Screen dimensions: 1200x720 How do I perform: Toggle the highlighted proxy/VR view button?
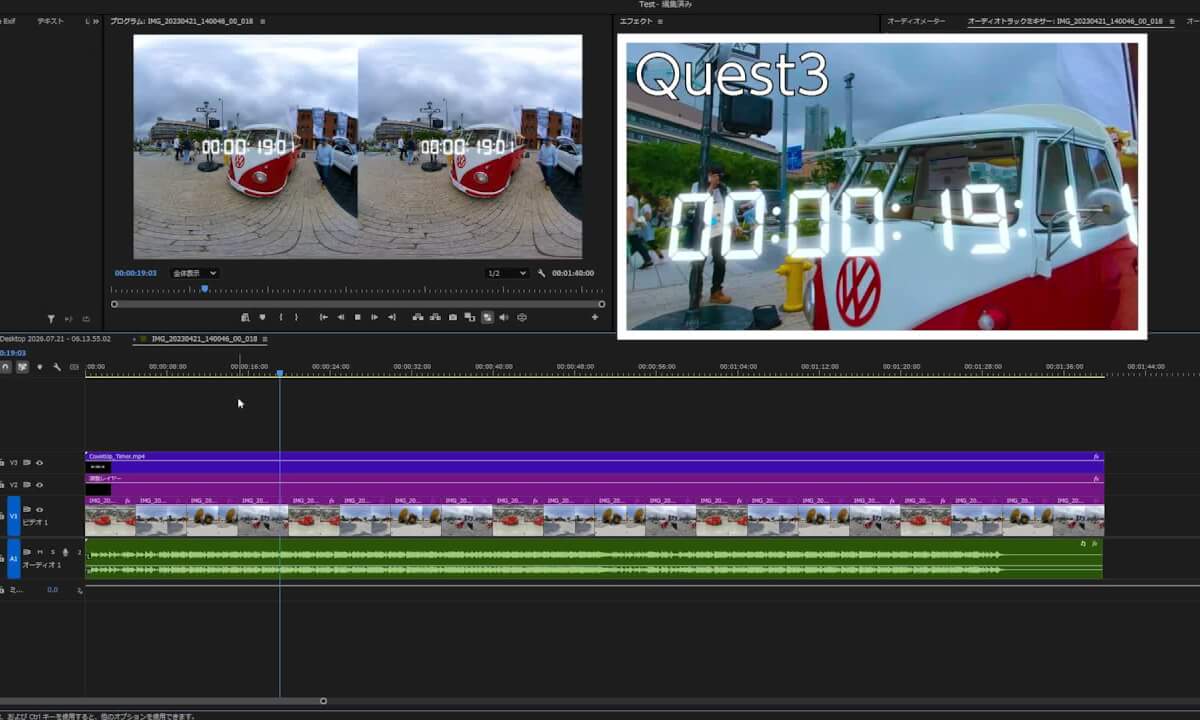pyautogui.click(x=487, y=317)
